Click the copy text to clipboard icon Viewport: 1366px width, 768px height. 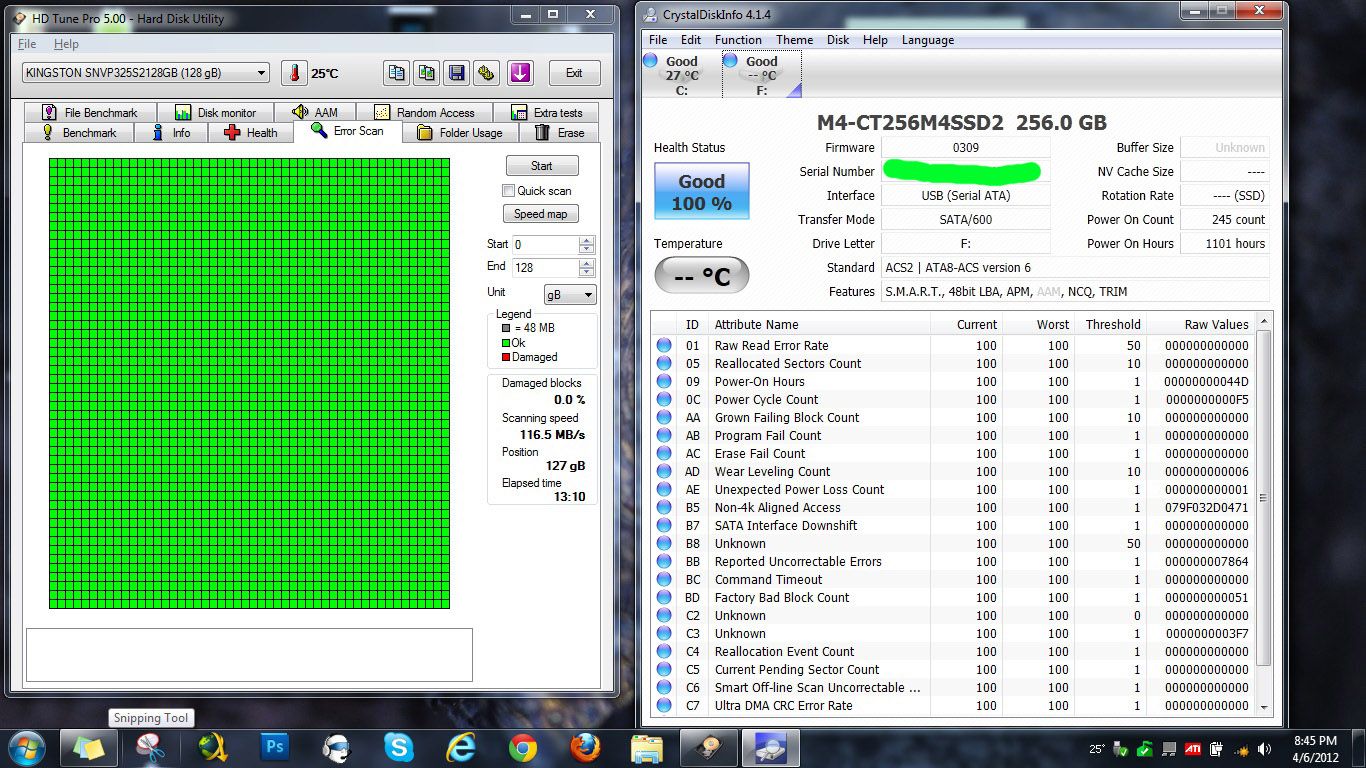397,73
